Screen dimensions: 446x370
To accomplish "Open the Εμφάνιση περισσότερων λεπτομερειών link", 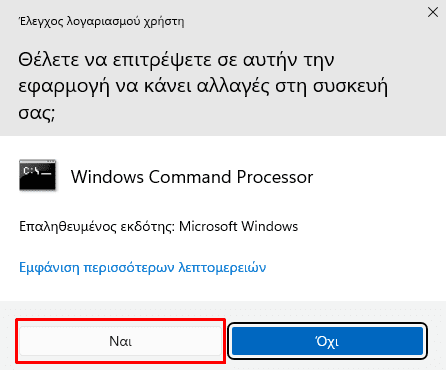I will (x=142, y=267).
